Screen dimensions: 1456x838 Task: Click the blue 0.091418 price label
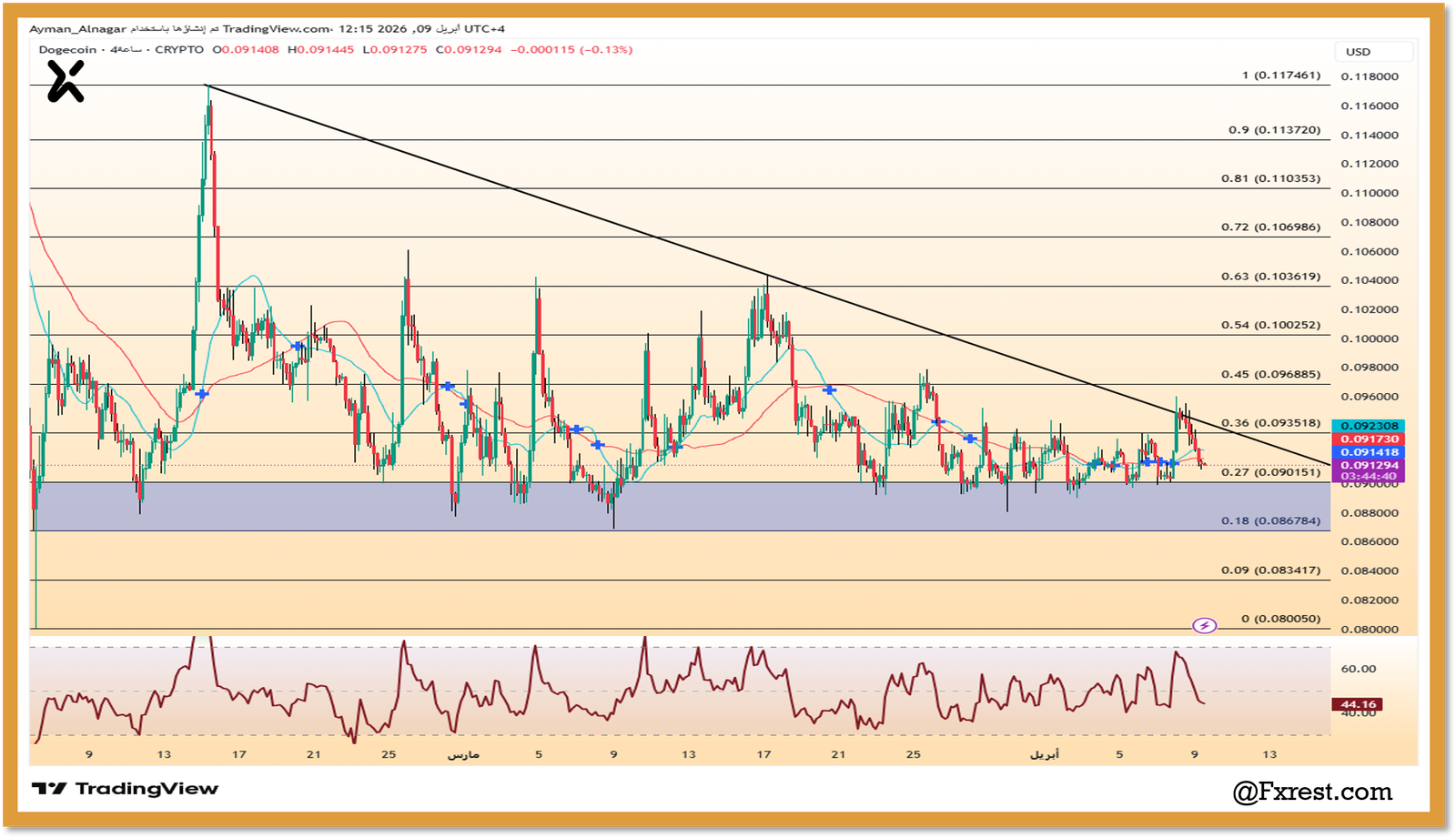1369,452
